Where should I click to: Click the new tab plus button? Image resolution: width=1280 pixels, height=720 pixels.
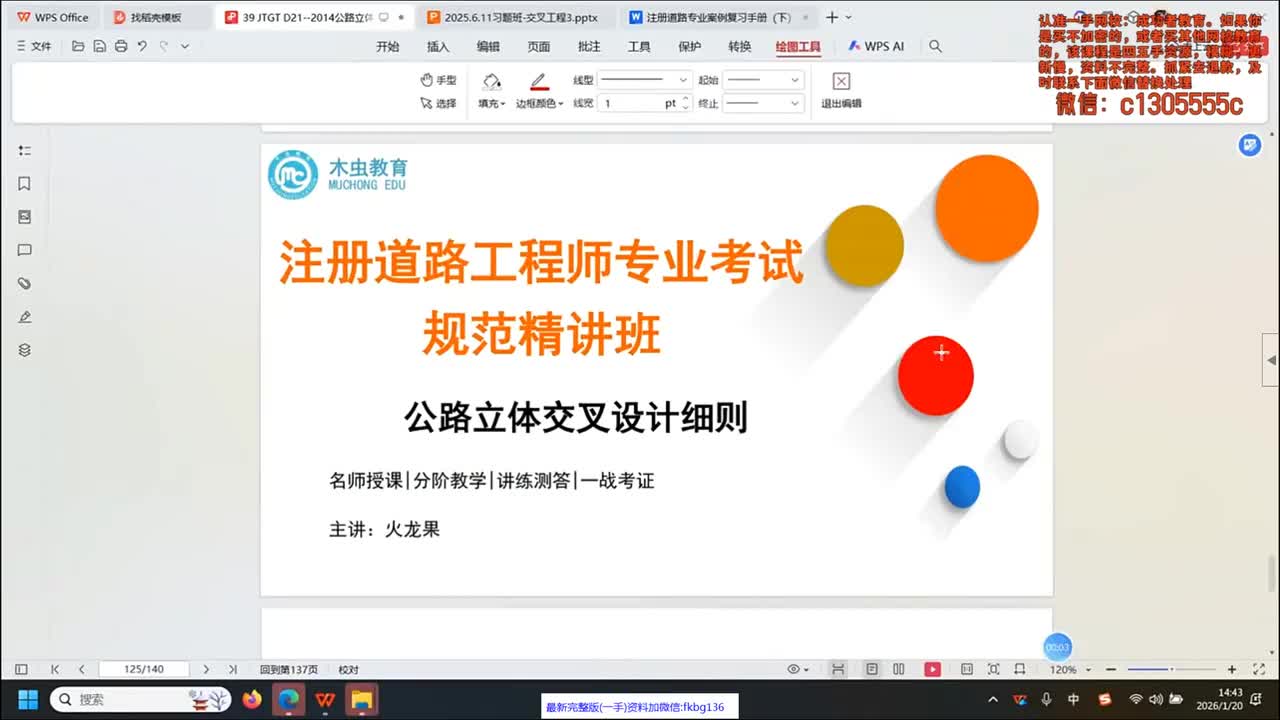coord(831,17)
